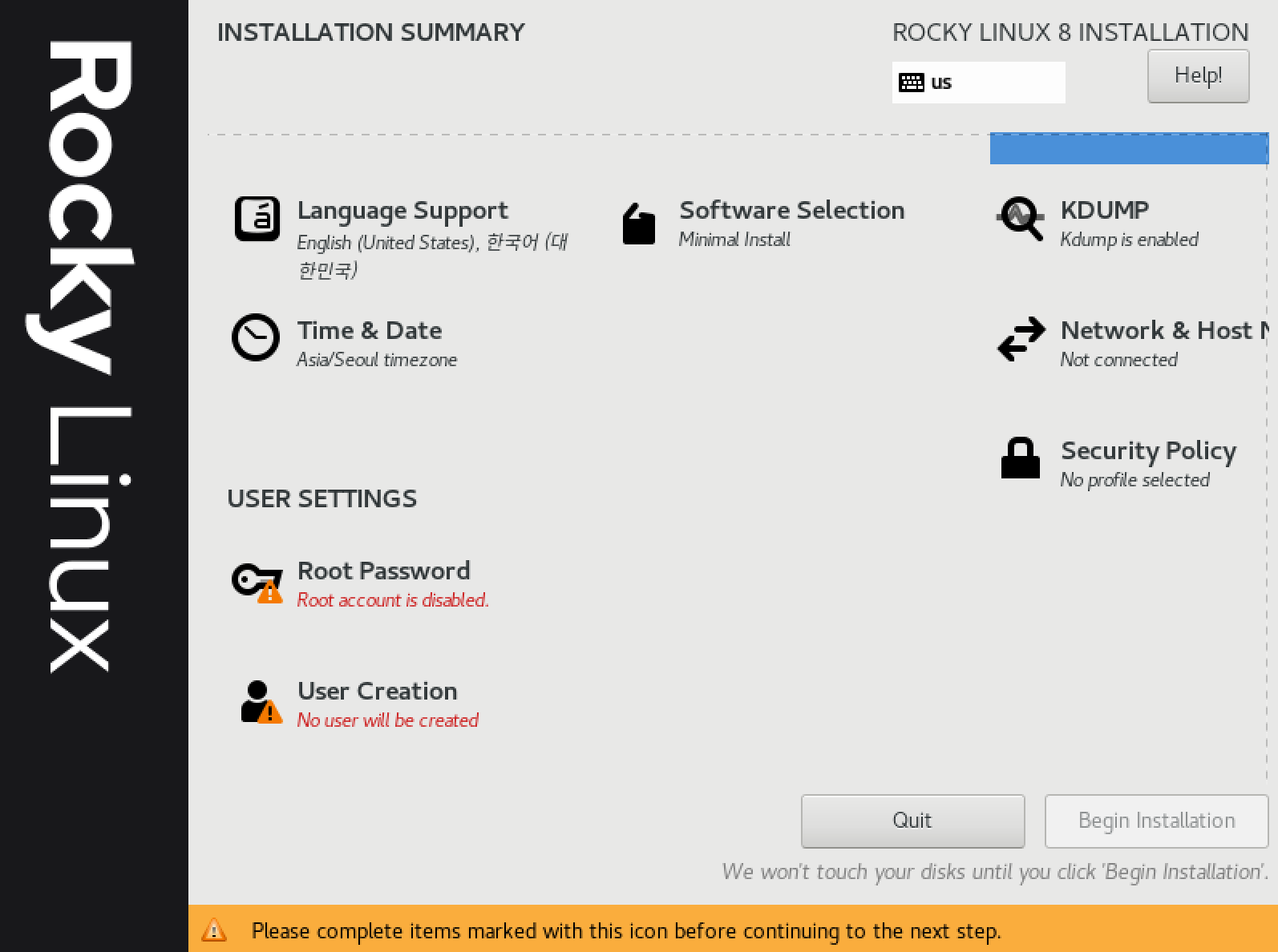Click 'Root account is disabled.' text
This screenshot has width=1278, height=952.
[393, 600]
